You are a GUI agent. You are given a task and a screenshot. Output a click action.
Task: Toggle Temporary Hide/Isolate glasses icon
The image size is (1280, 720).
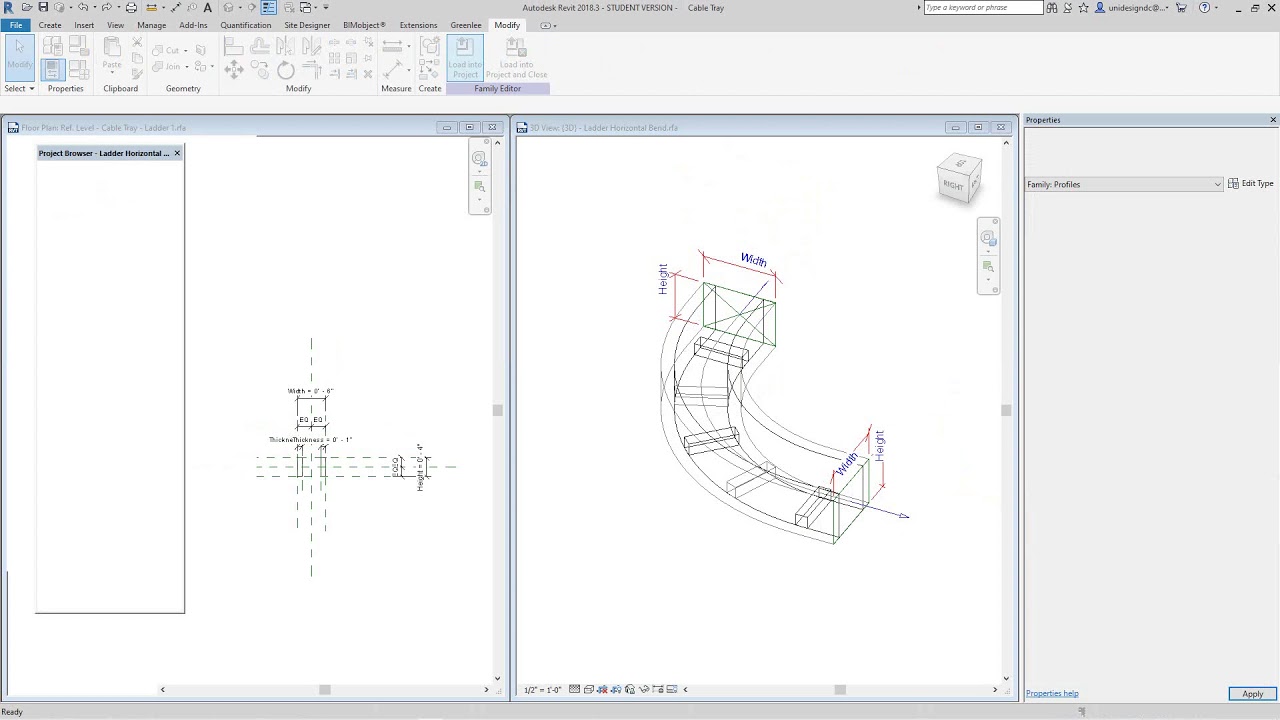644,689
